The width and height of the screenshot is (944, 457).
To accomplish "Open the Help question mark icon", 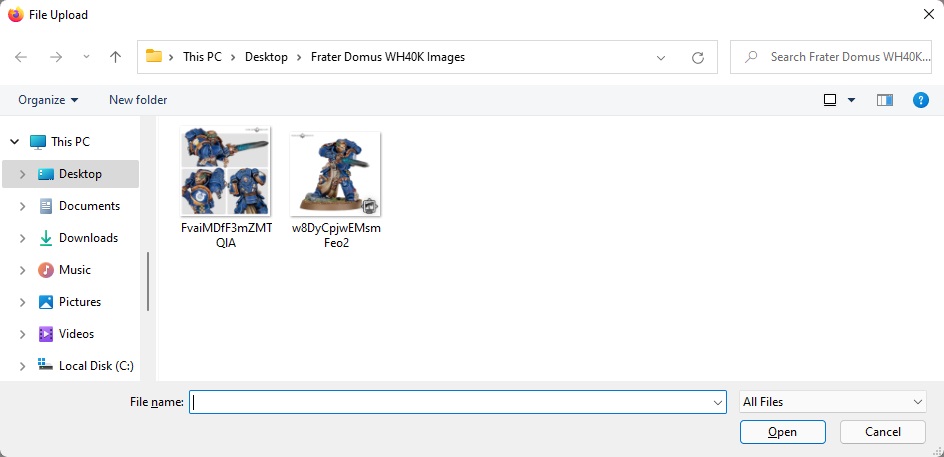I will coord(921,100).
